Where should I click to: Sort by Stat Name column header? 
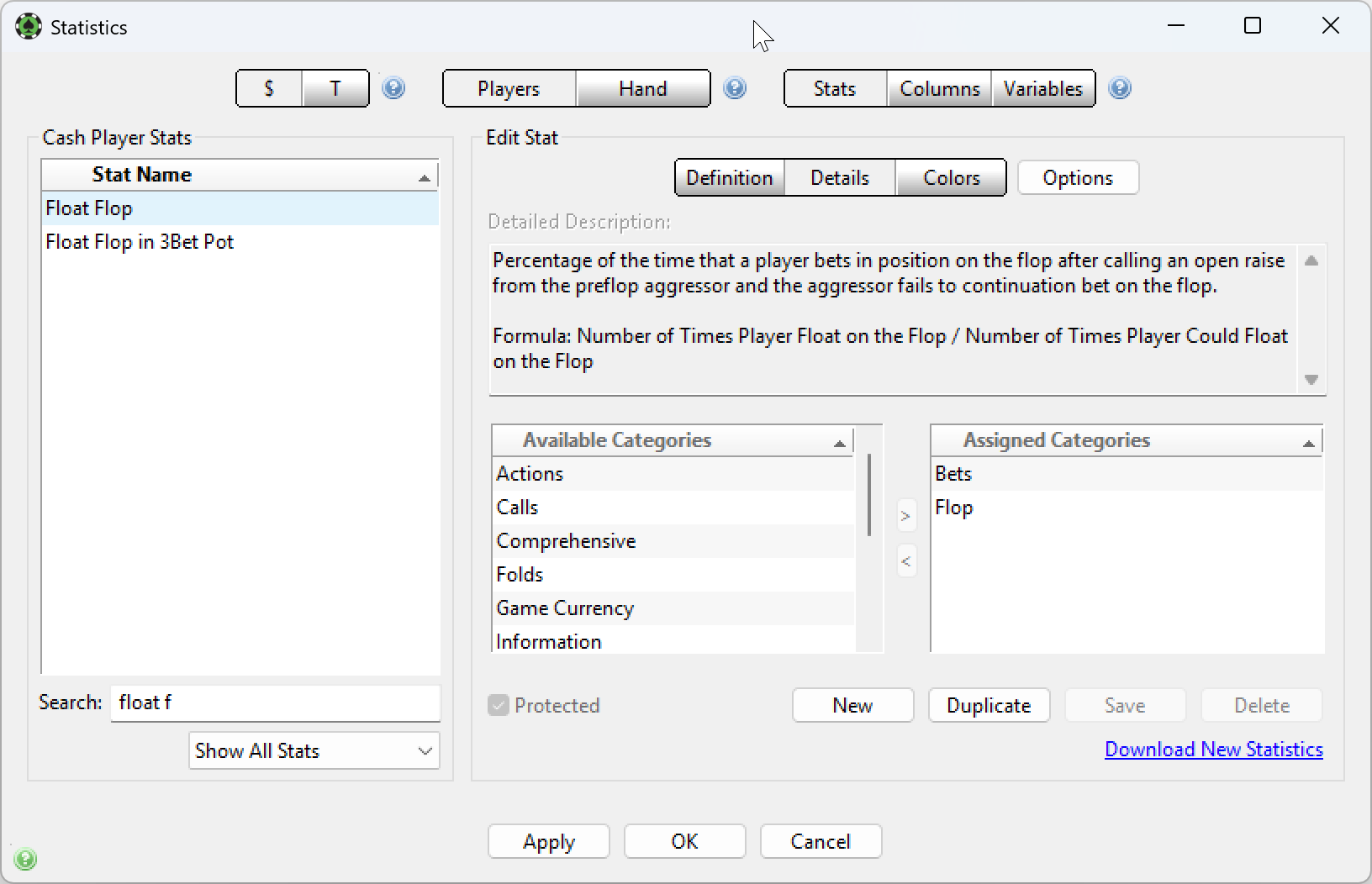pyautogui.click(x=240, y=175)
